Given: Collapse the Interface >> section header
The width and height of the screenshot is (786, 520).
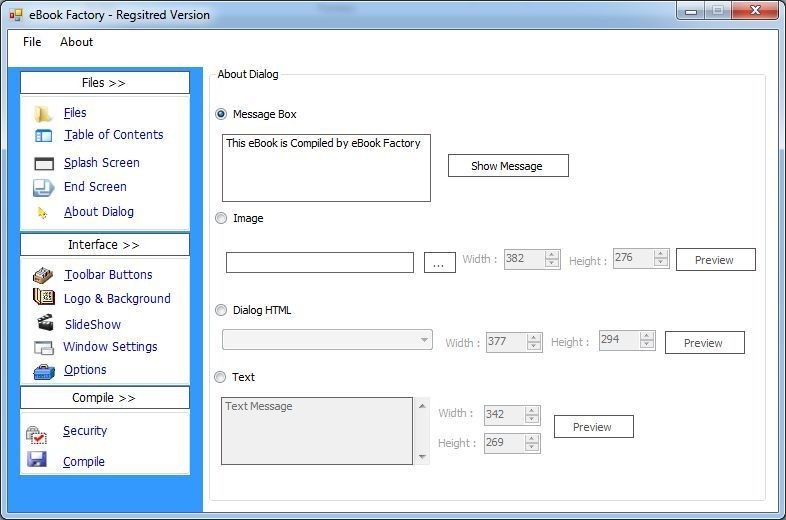Looking at the screenshot, I should tap(105, 245).
